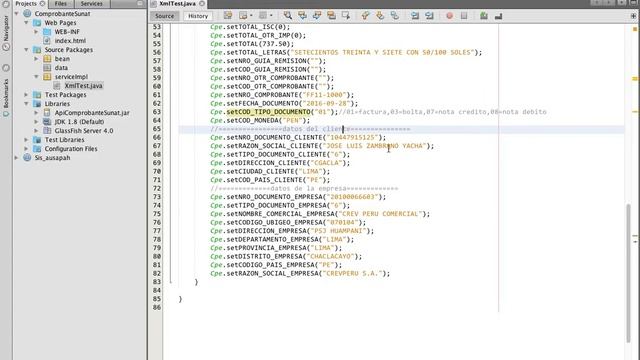Switch to the Files tab

[x=61, y=3]
